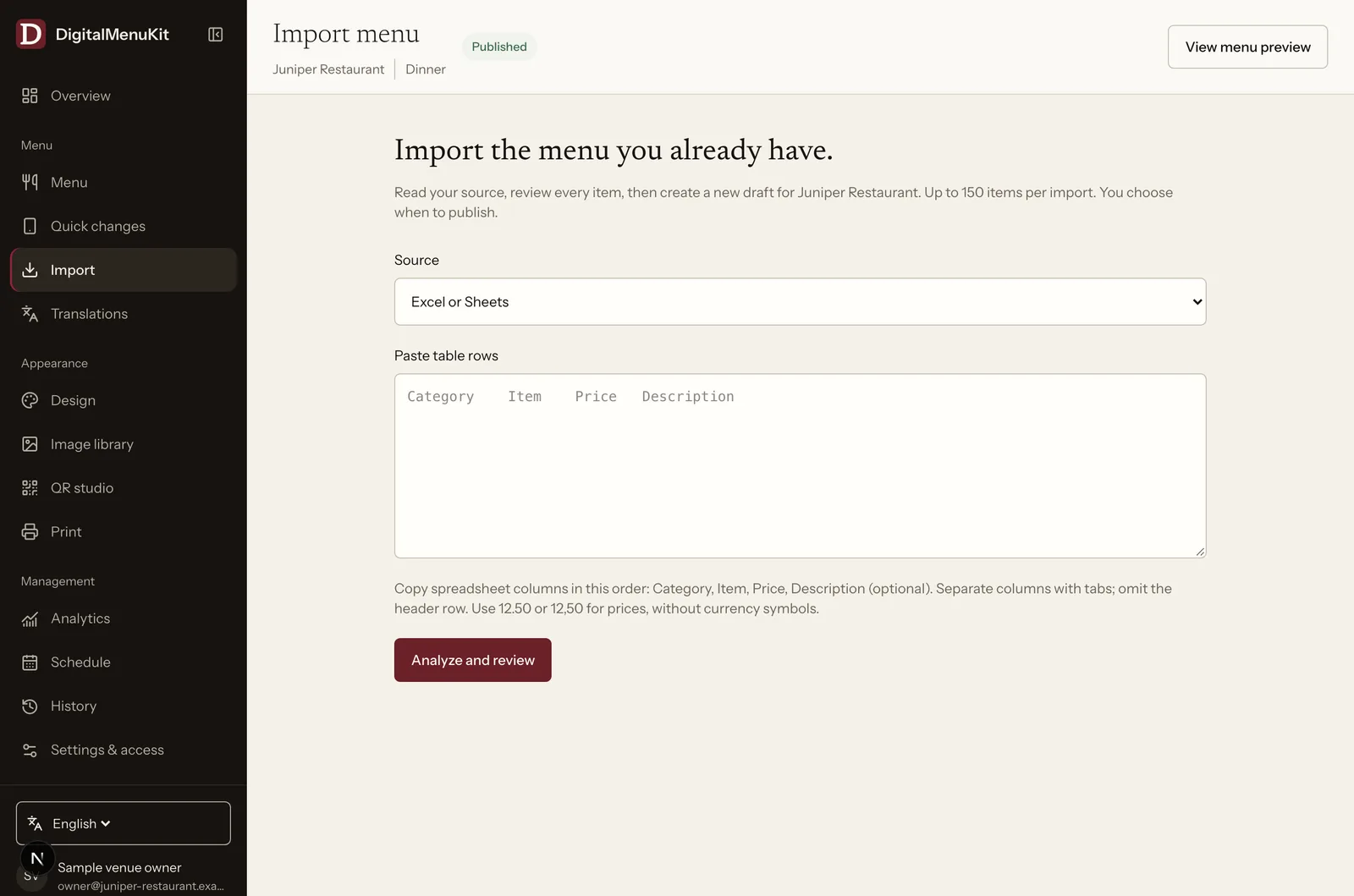The width and height of the screenshot is (1354, 896).
Task: Click the Menu fork and knife icon
Action: click(30, 182)
